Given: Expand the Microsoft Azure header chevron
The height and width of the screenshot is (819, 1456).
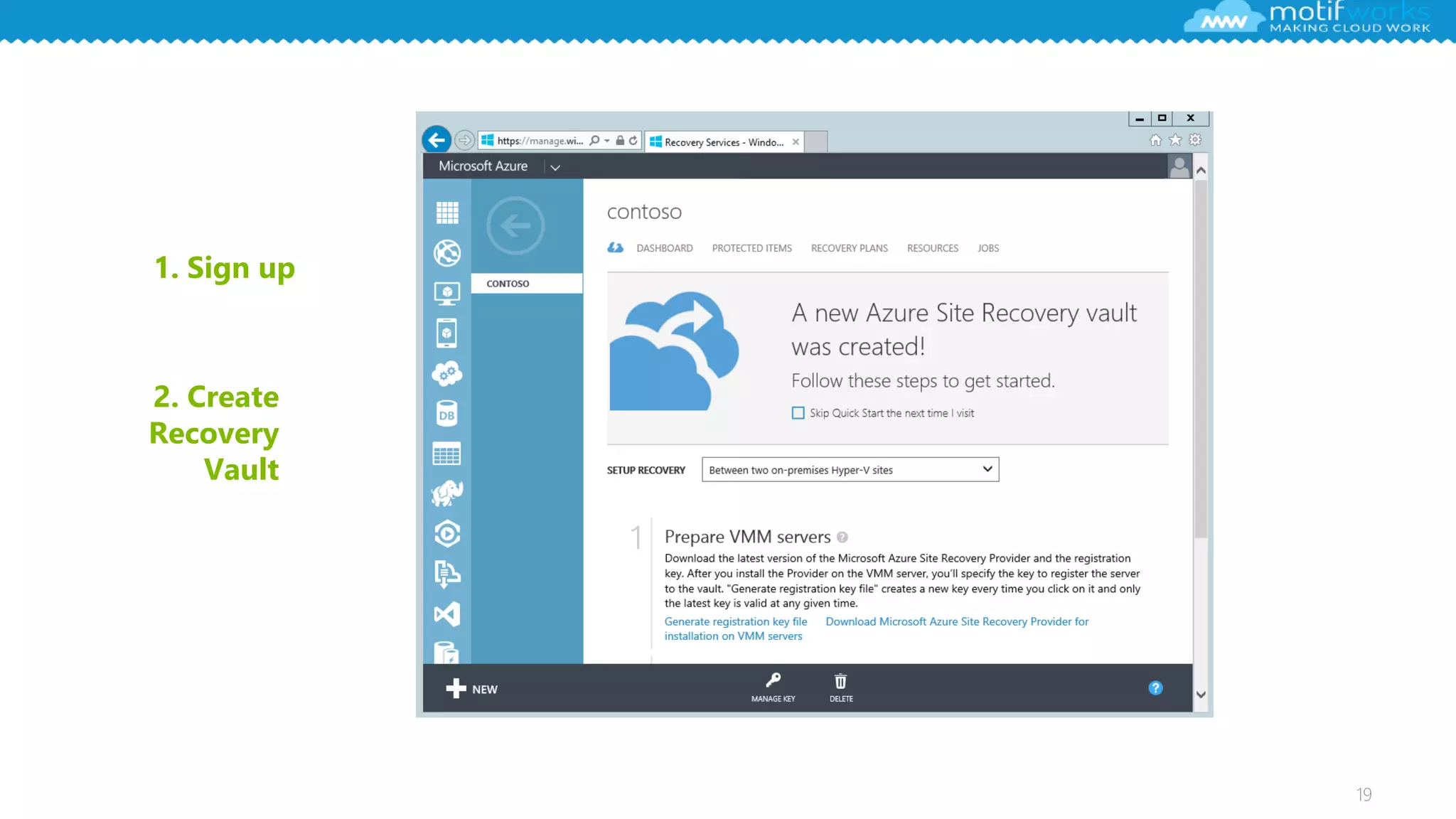Looking at the screenshot, I should (x=555, y=168).
